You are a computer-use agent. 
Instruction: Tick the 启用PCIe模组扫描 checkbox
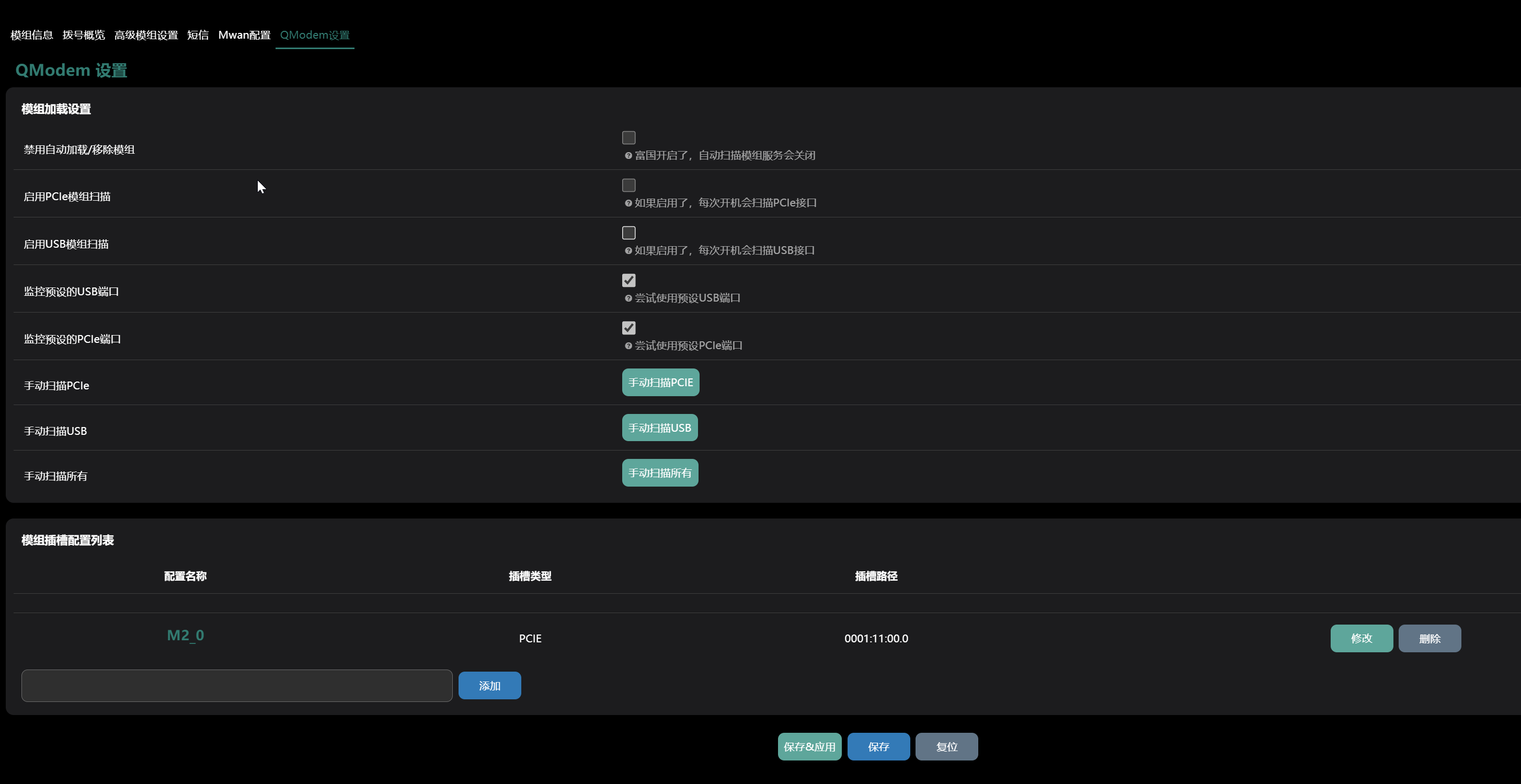point(629,186)
